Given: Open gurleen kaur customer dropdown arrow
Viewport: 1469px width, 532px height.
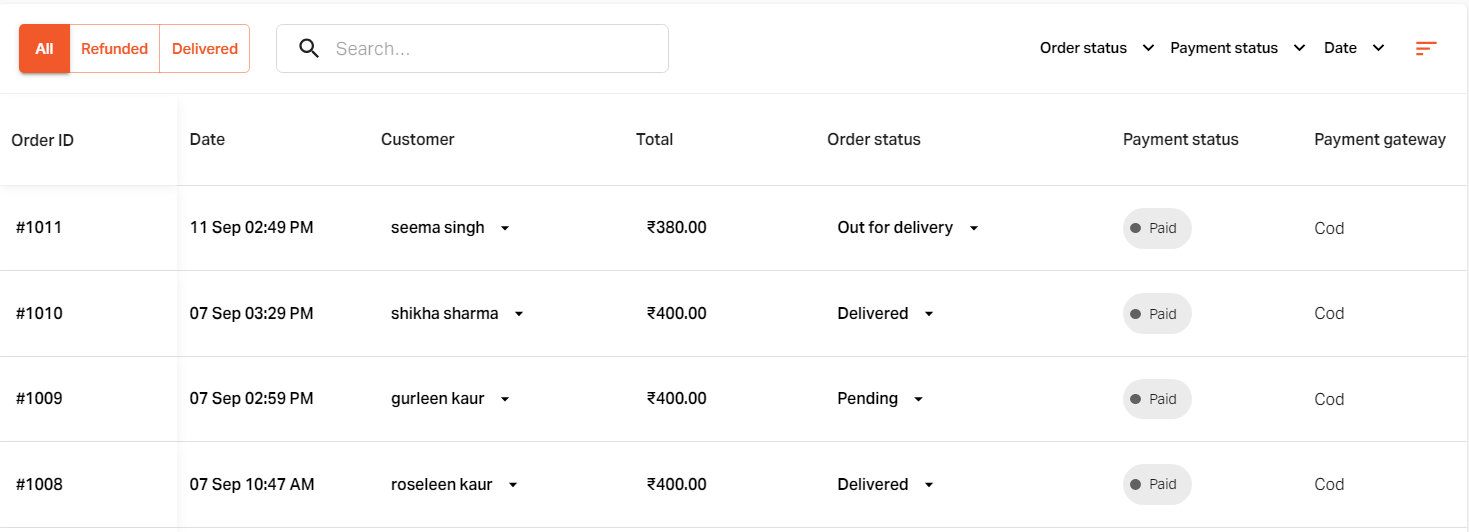Looking at the screenshot, I should click(x=505, y=399).
